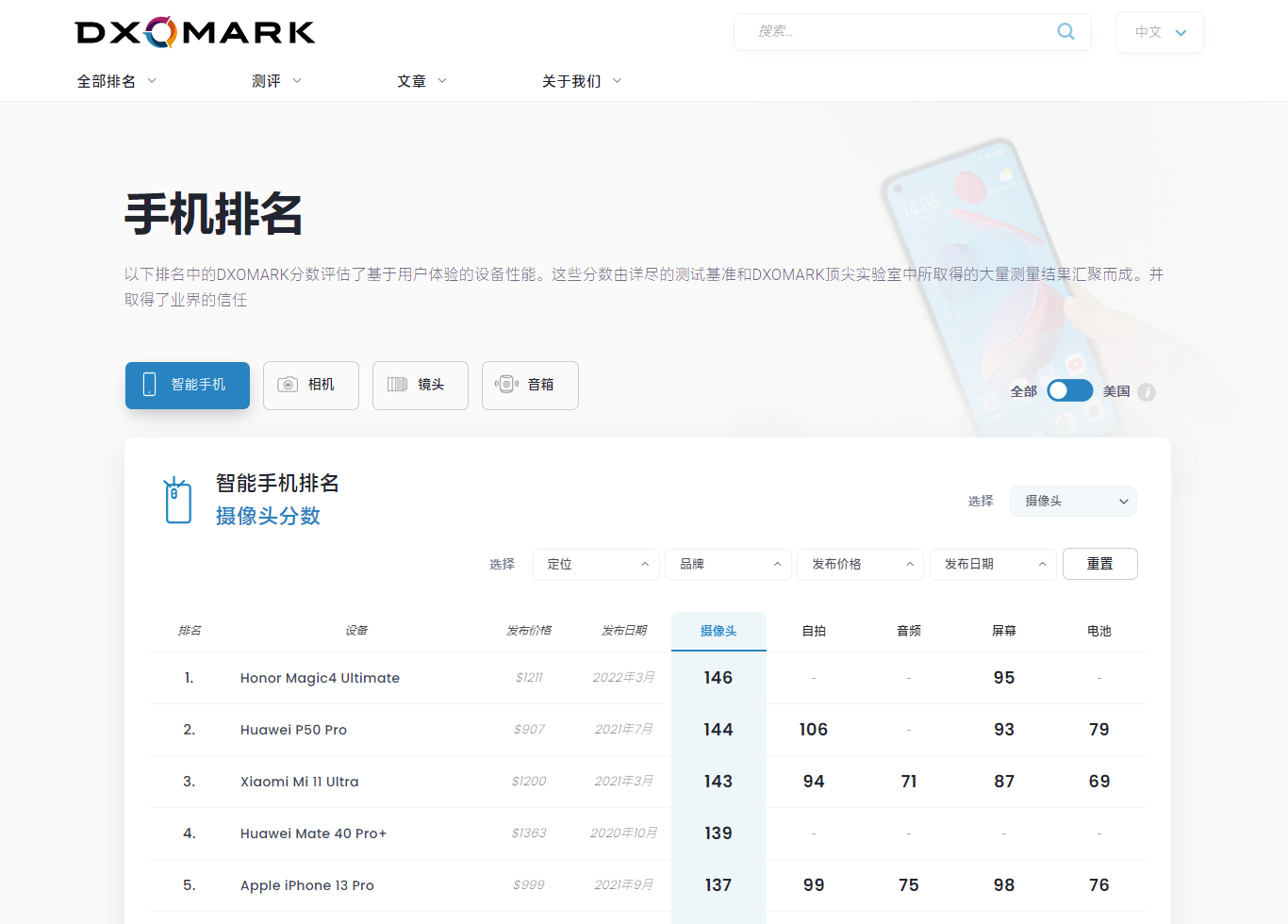Click the 设备 column header
Screen dimensions: 1288x924
tap(356, 631)
